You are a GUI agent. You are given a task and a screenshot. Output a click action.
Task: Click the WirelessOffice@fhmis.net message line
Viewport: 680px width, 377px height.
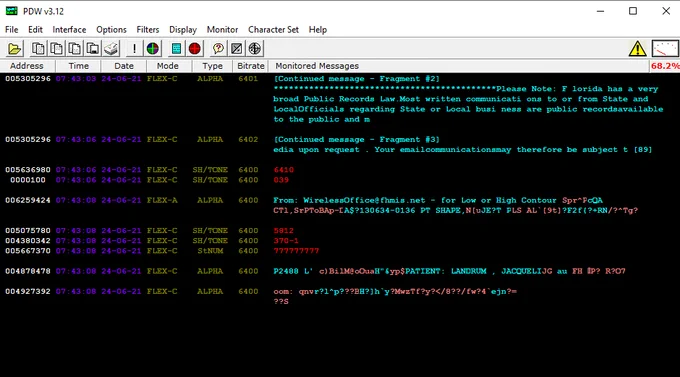point(438,200)
